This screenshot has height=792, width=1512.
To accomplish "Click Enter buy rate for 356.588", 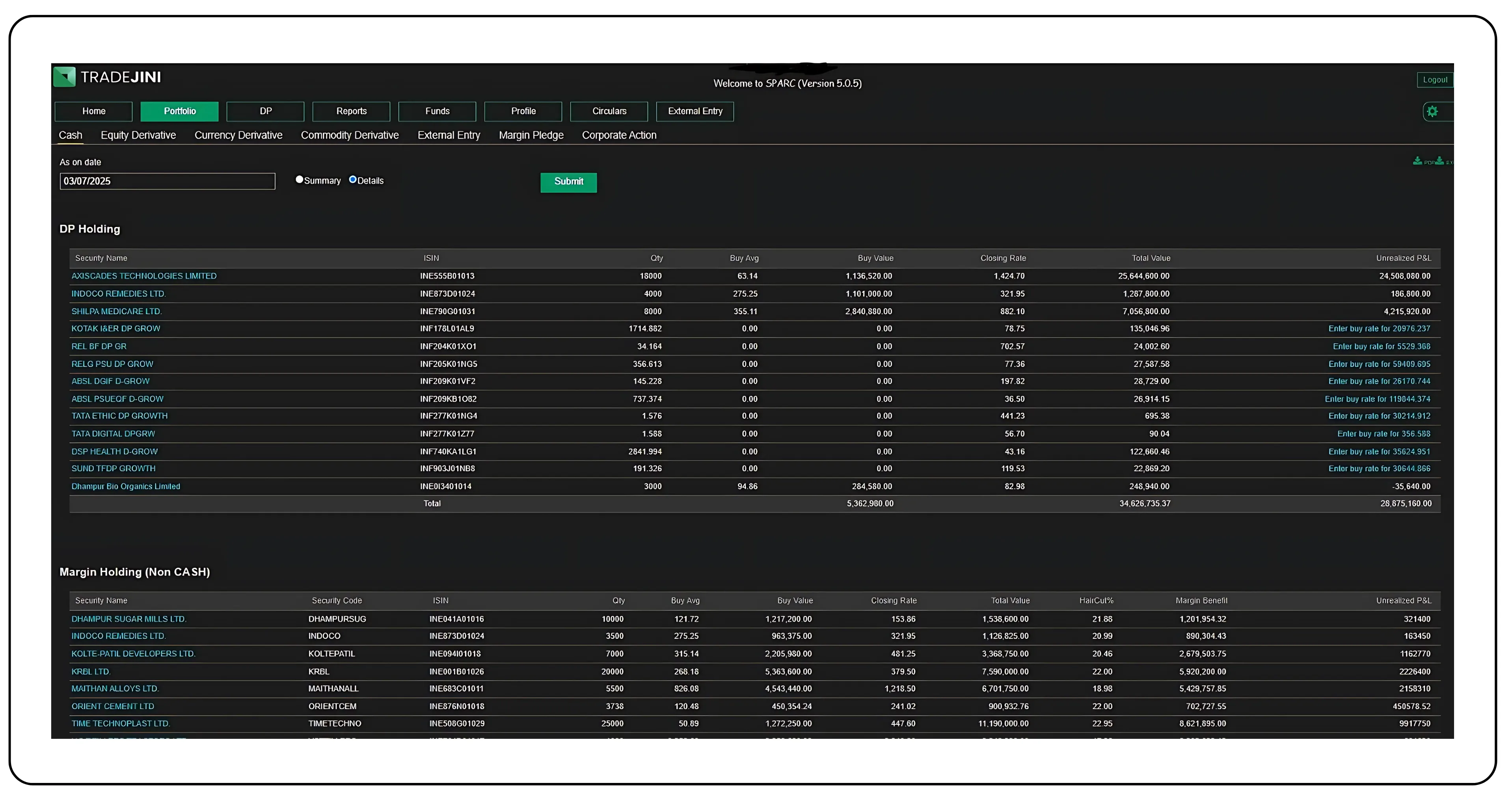I will 1384,433.
